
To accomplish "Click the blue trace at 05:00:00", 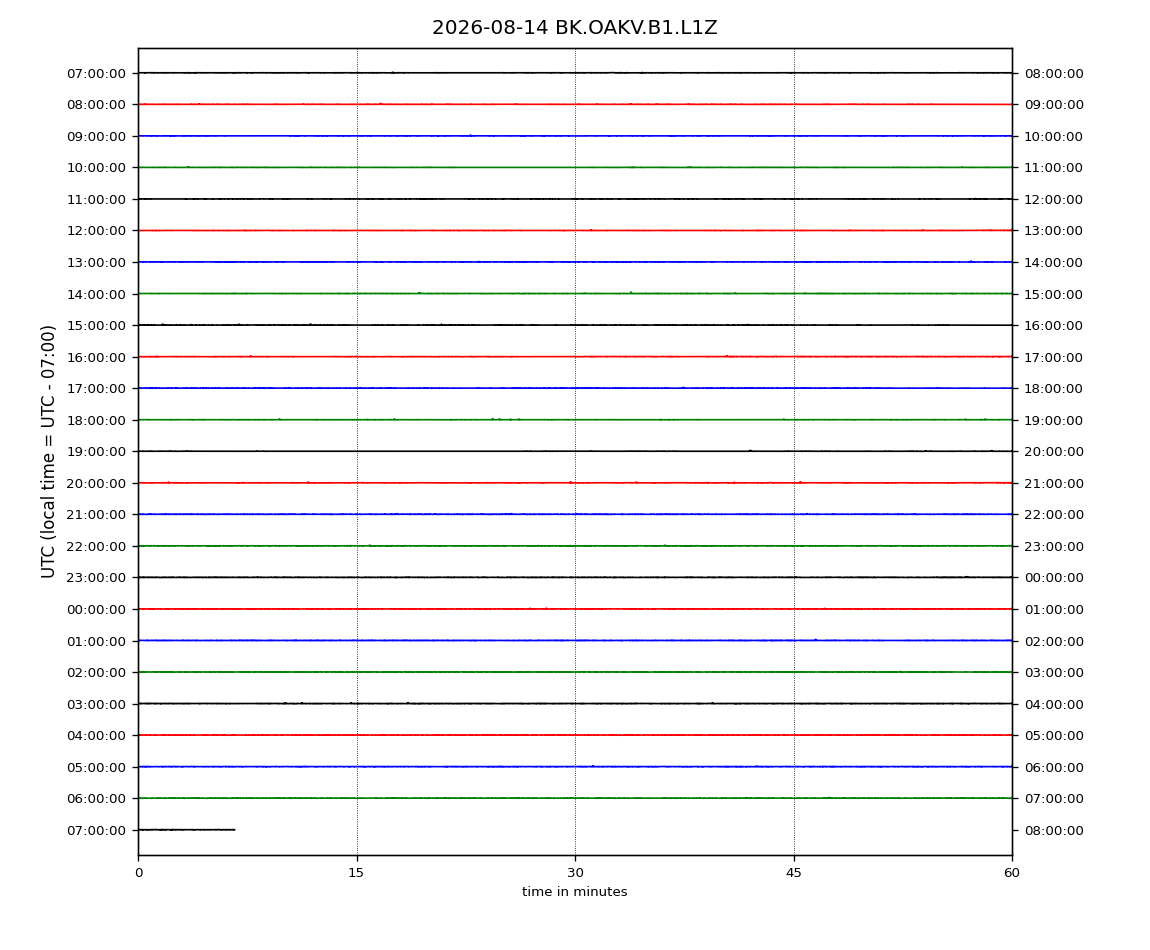I will [575, 767].
